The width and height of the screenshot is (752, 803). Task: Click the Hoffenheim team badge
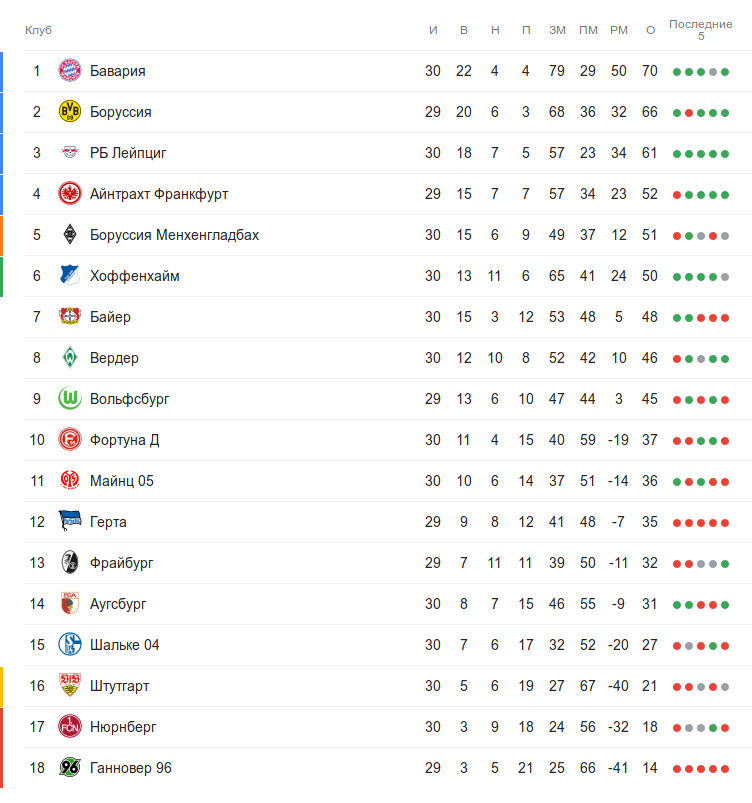tap(69, 276)
